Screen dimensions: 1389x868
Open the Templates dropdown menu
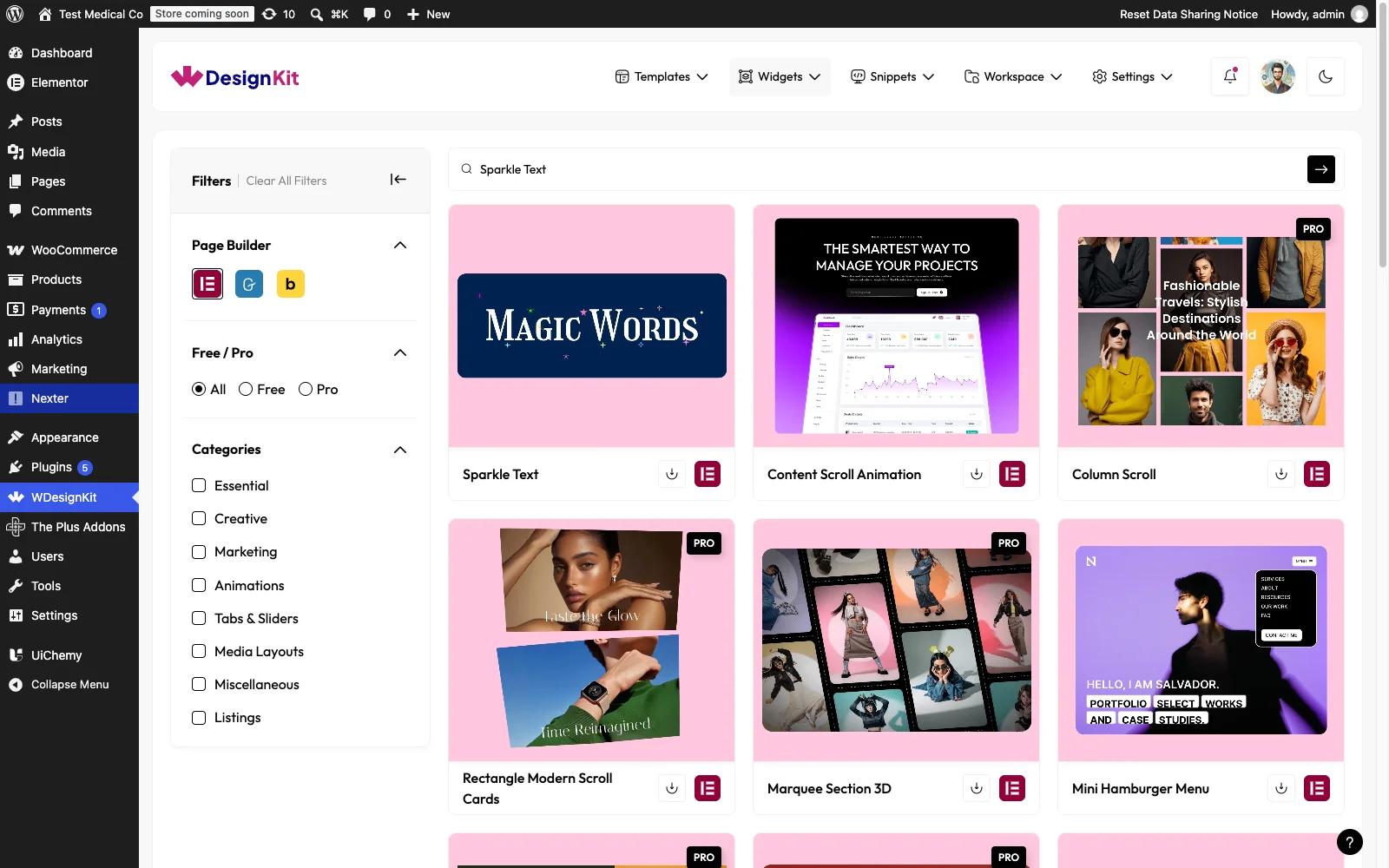click(x=662, y=76)
